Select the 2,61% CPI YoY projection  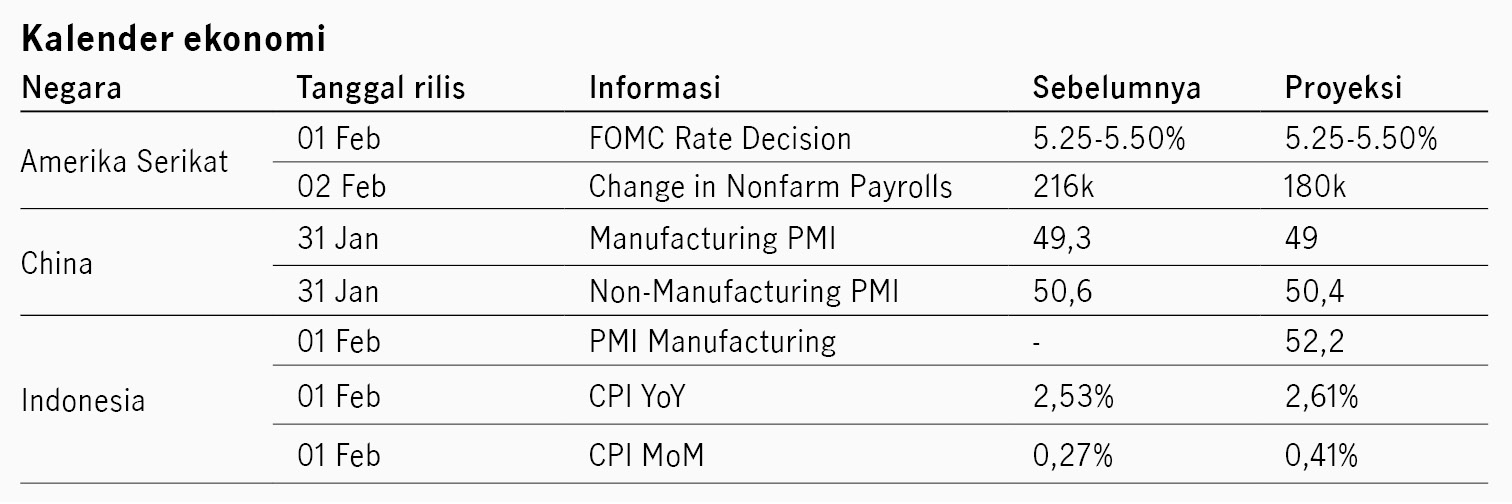point(1321,397)
